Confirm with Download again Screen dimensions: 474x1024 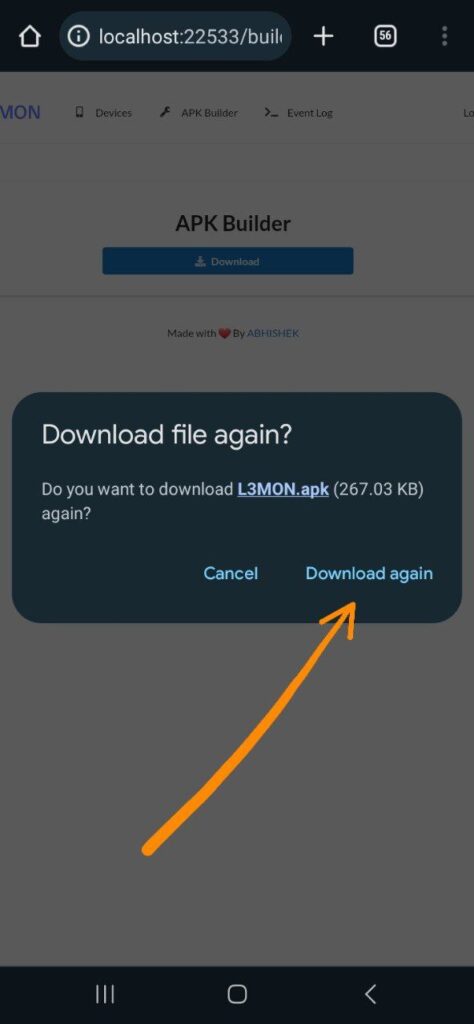[x=369, y=573]
